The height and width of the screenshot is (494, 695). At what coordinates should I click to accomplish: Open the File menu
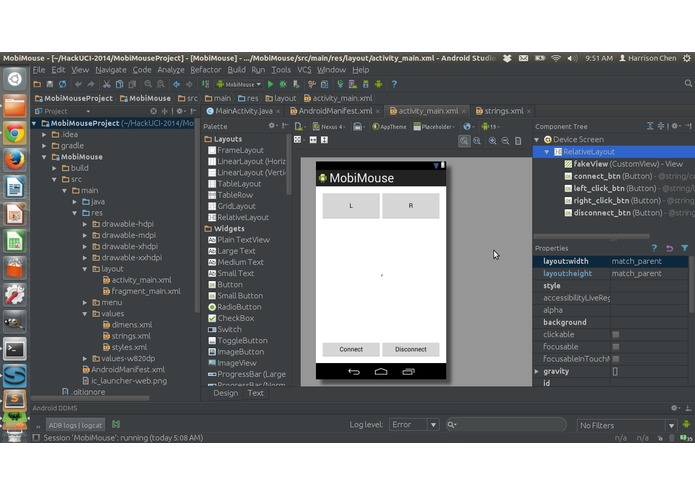(39, 70)
